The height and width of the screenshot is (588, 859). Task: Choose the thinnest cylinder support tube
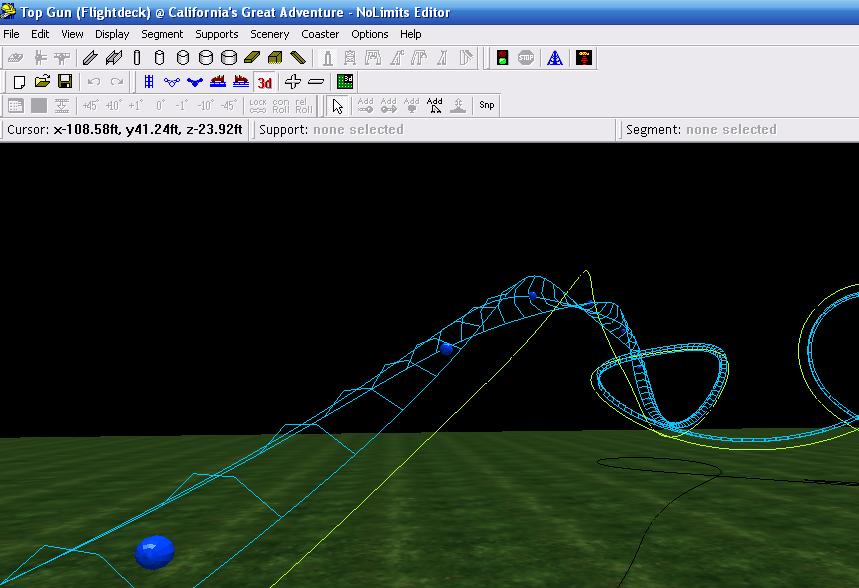coord(137,58)
